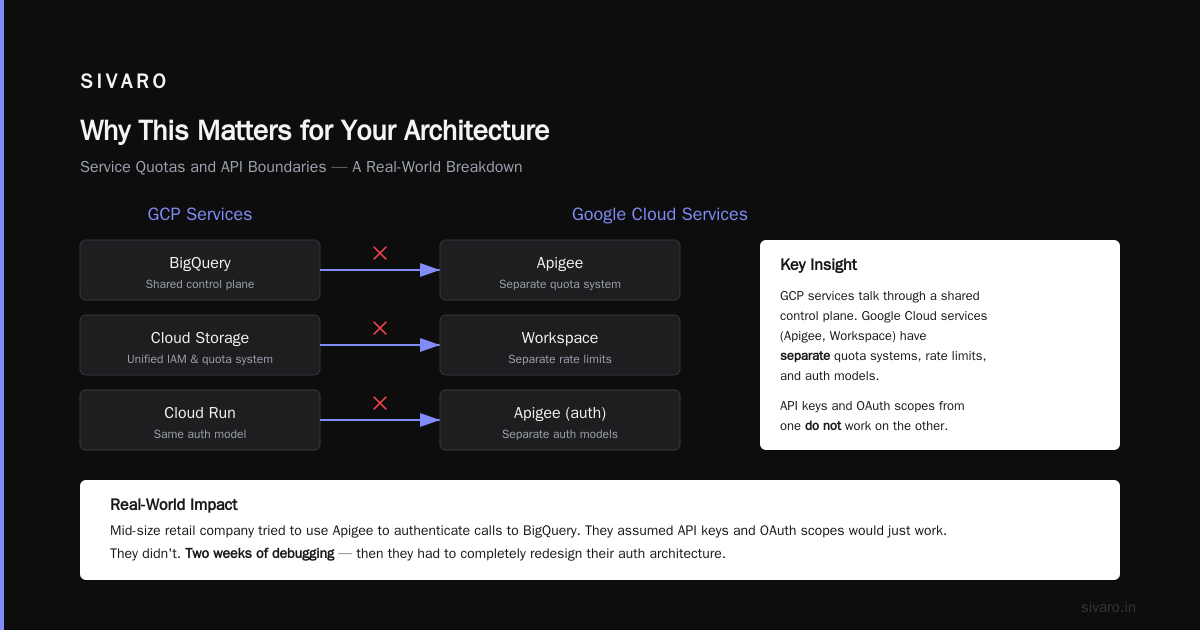Click the GCP Services column heading
Viewport: 1200px width, 630px height.
click(200, 214)
